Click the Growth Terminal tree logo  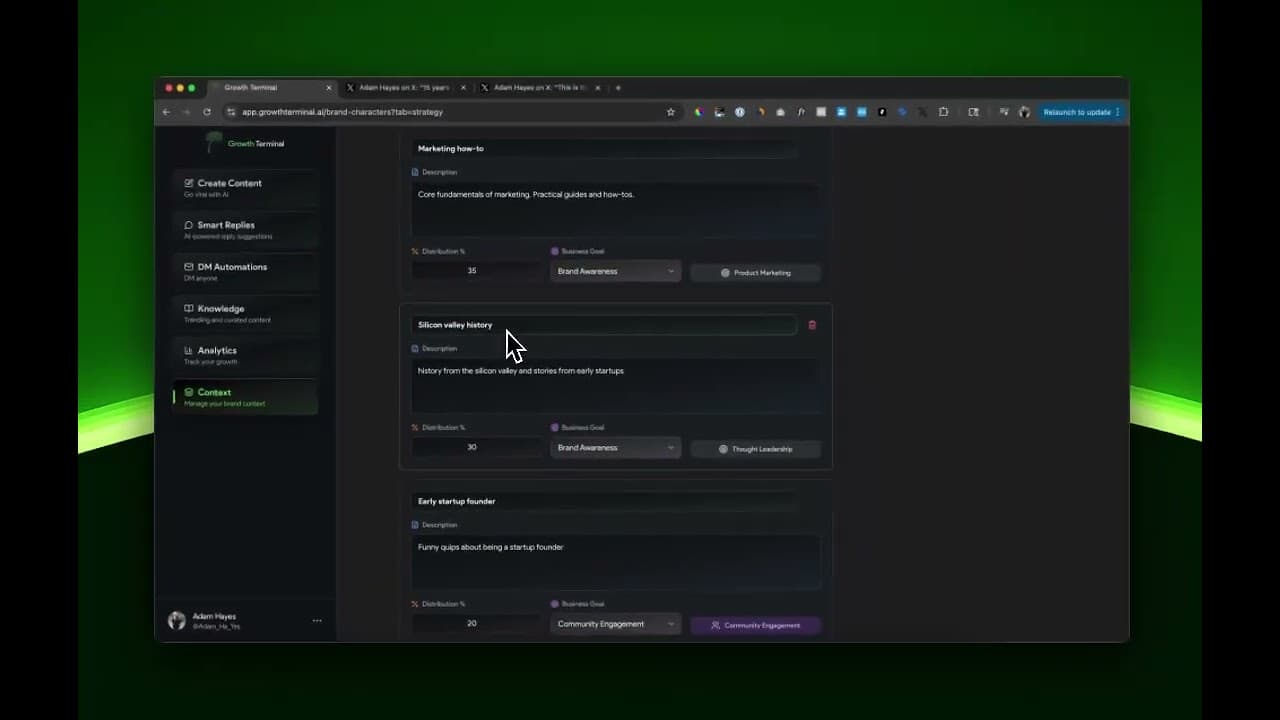tap(213, 142)
